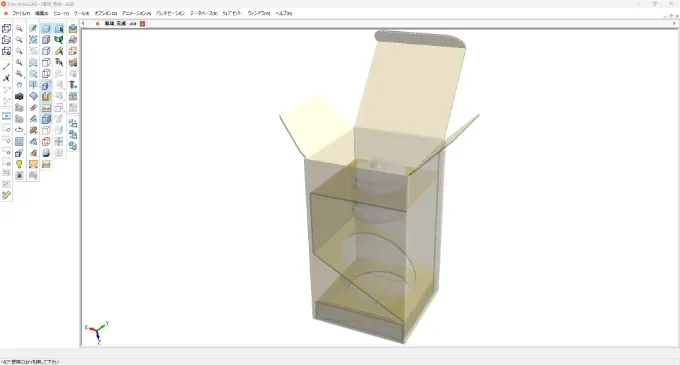This screenshot has width=680, height=365.
Task: Select the diagonal line draw tool
Action: 6,67
